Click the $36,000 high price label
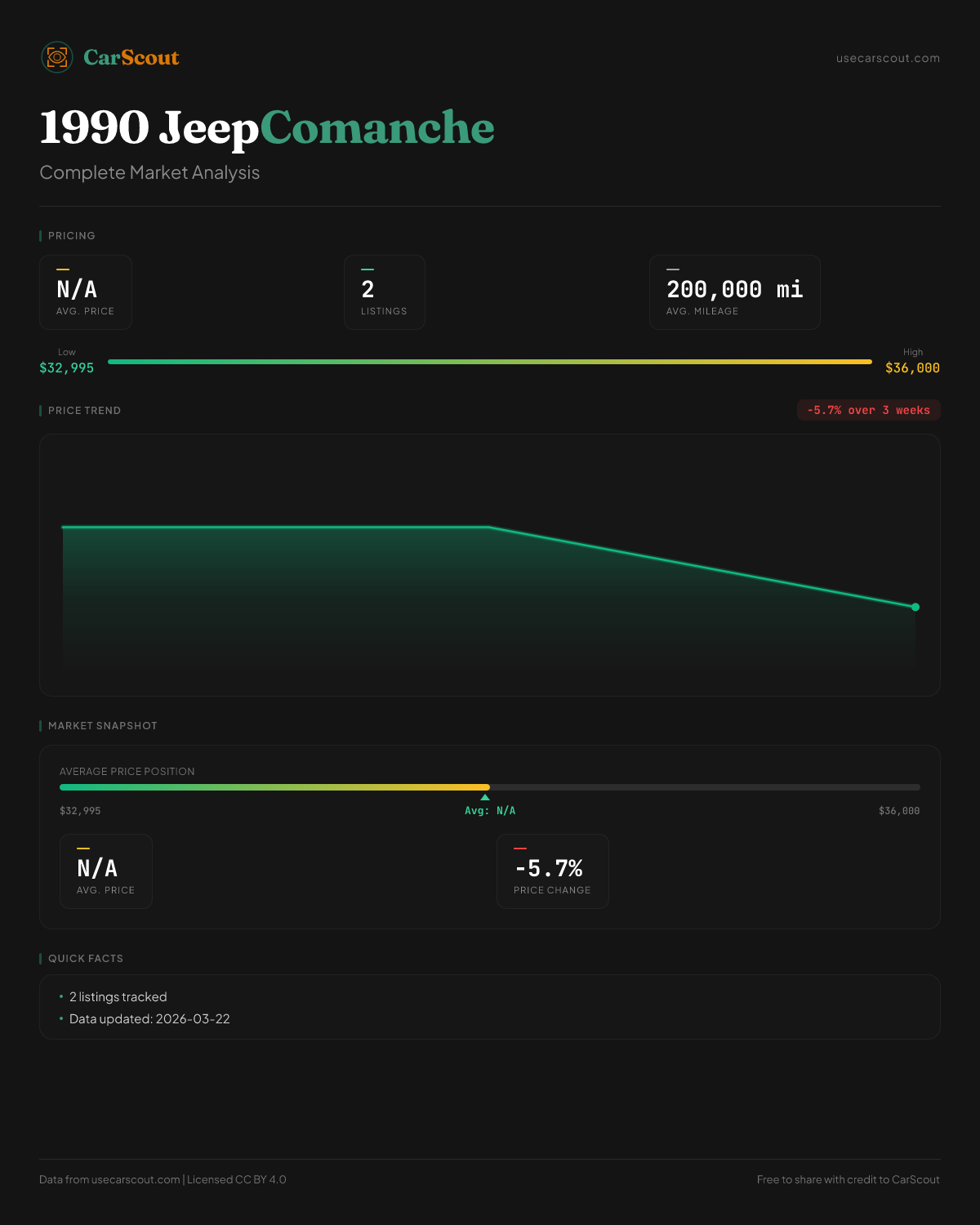Screen dimensions: 980x1225 tap(912, 367)
